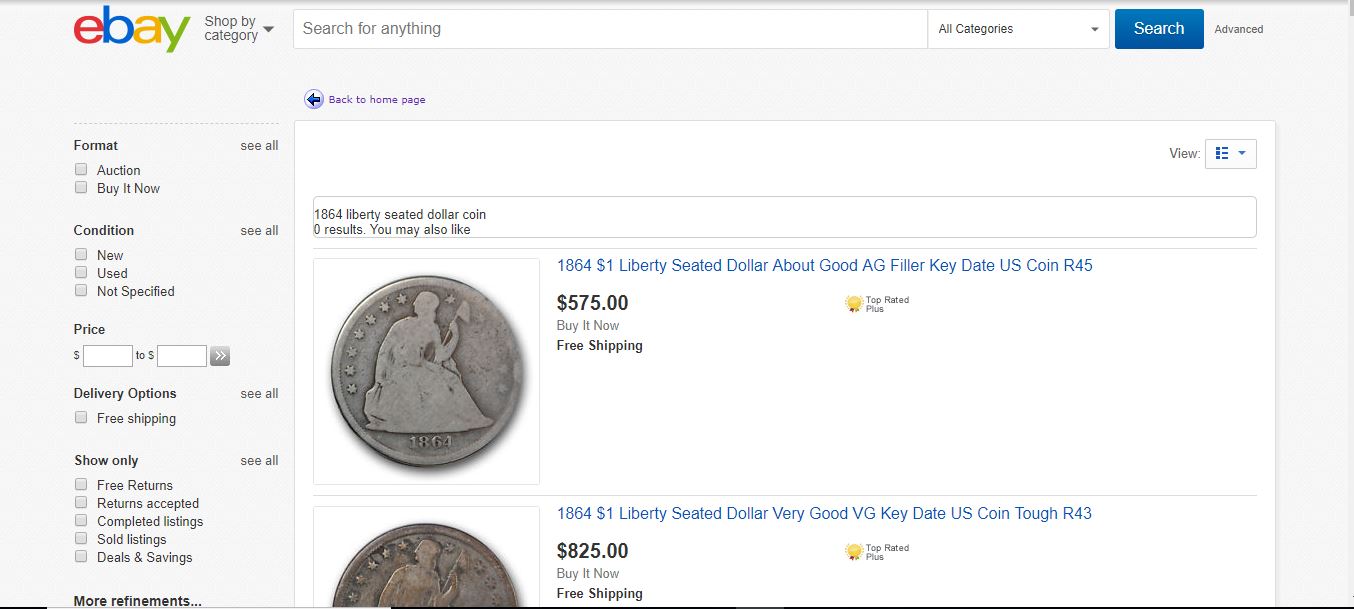Check the Buy It Now filter

(81, 188)
